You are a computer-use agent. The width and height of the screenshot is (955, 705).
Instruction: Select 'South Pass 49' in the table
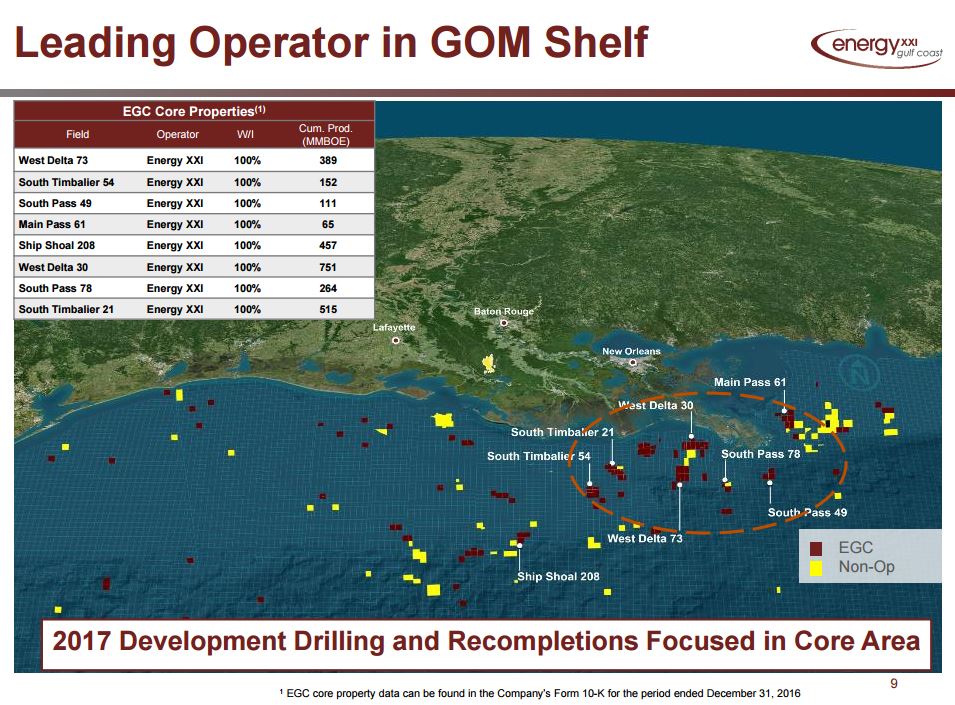pyautogui.click(x=55, y=203)
